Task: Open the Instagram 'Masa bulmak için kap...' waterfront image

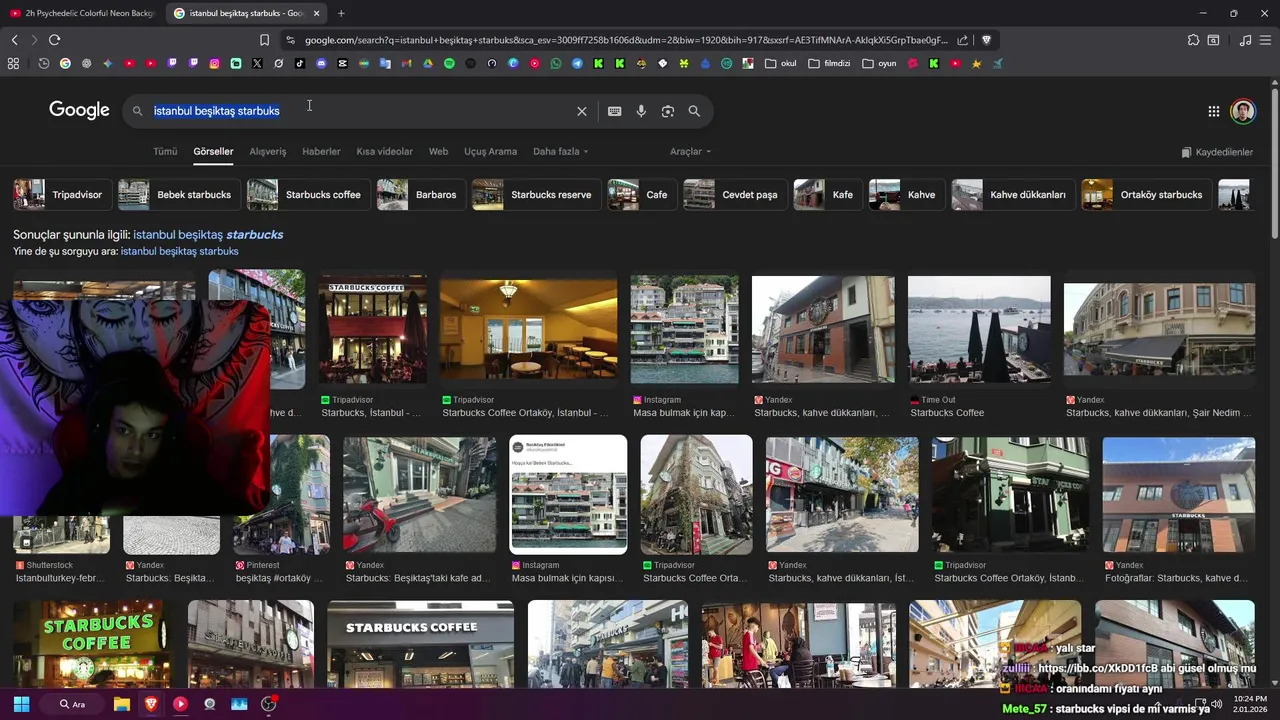Action: click(x=684, y=329)
